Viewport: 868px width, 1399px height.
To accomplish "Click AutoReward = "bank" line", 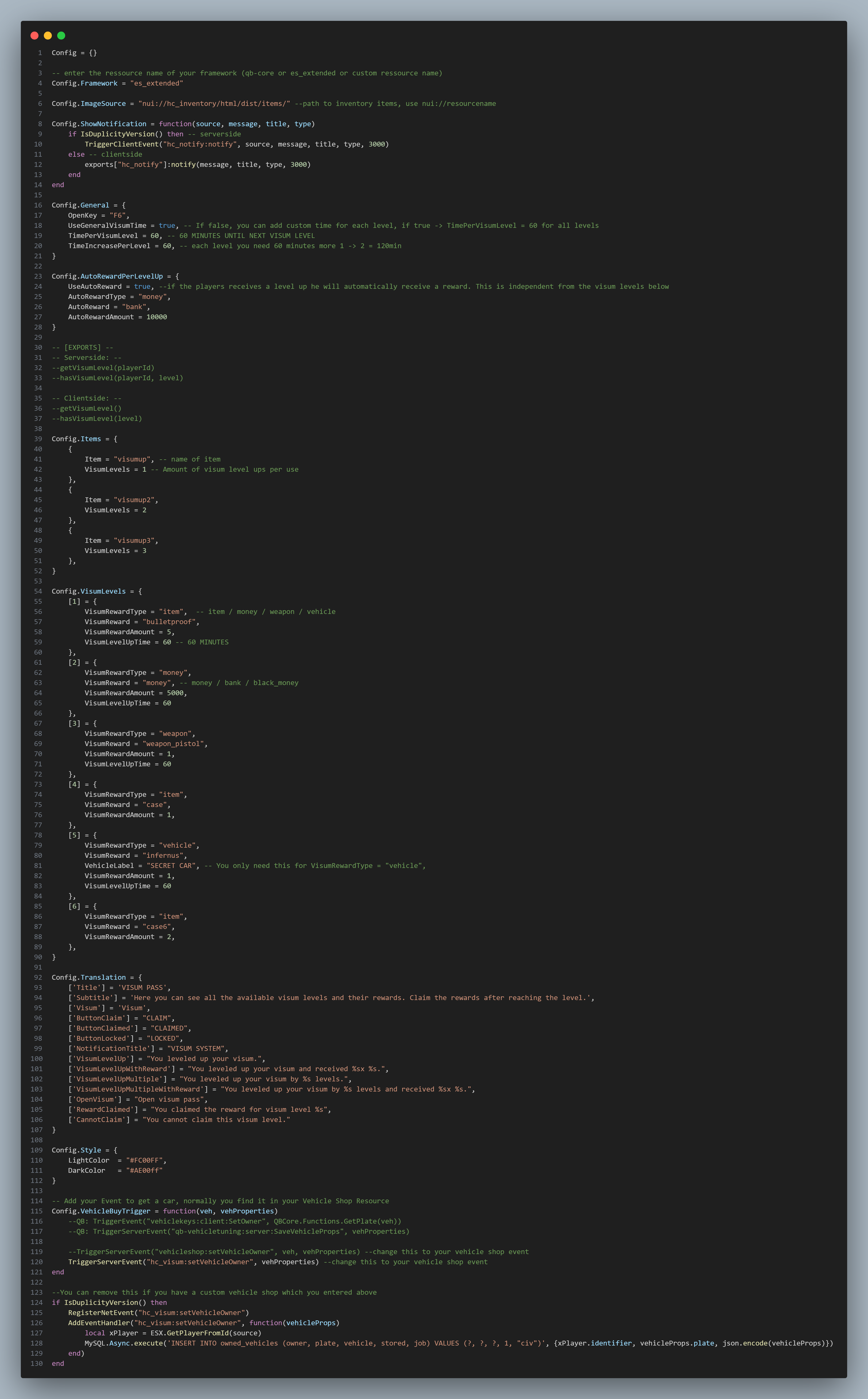I will coord(109,307).
